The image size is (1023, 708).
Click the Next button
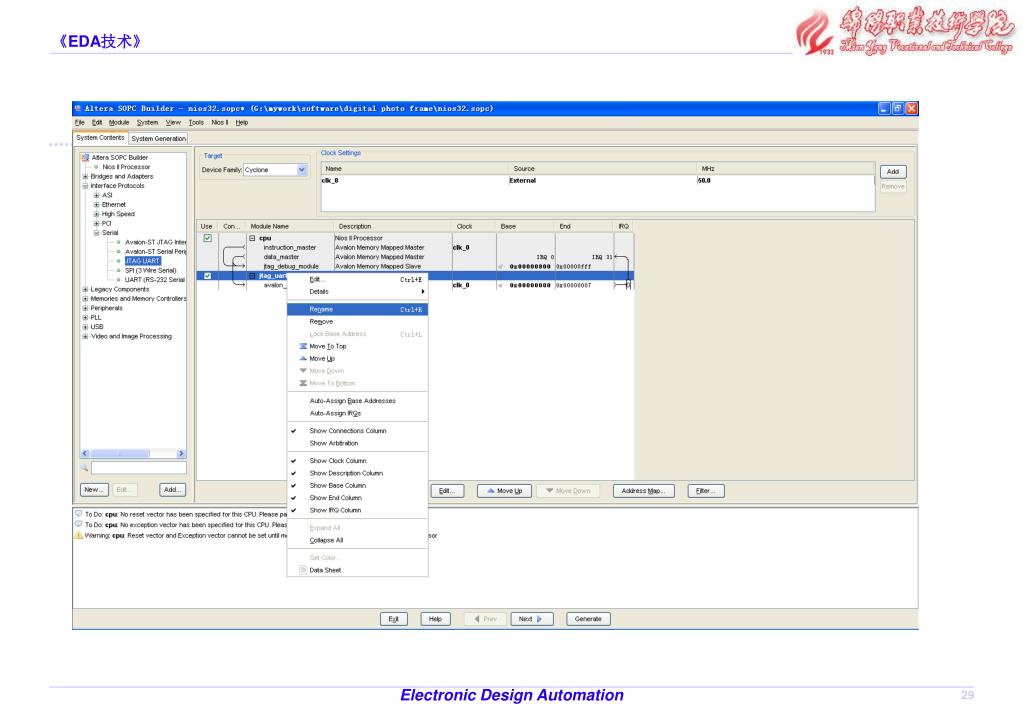pyautogui.click(x=531, y=619)
